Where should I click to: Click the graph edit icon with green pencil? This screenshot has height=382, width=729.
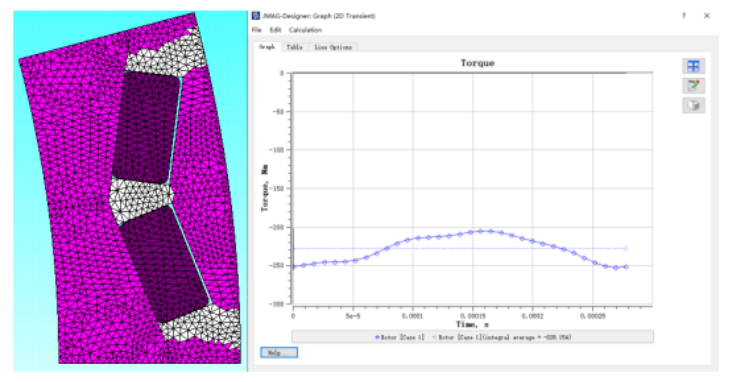coord(693,86)
